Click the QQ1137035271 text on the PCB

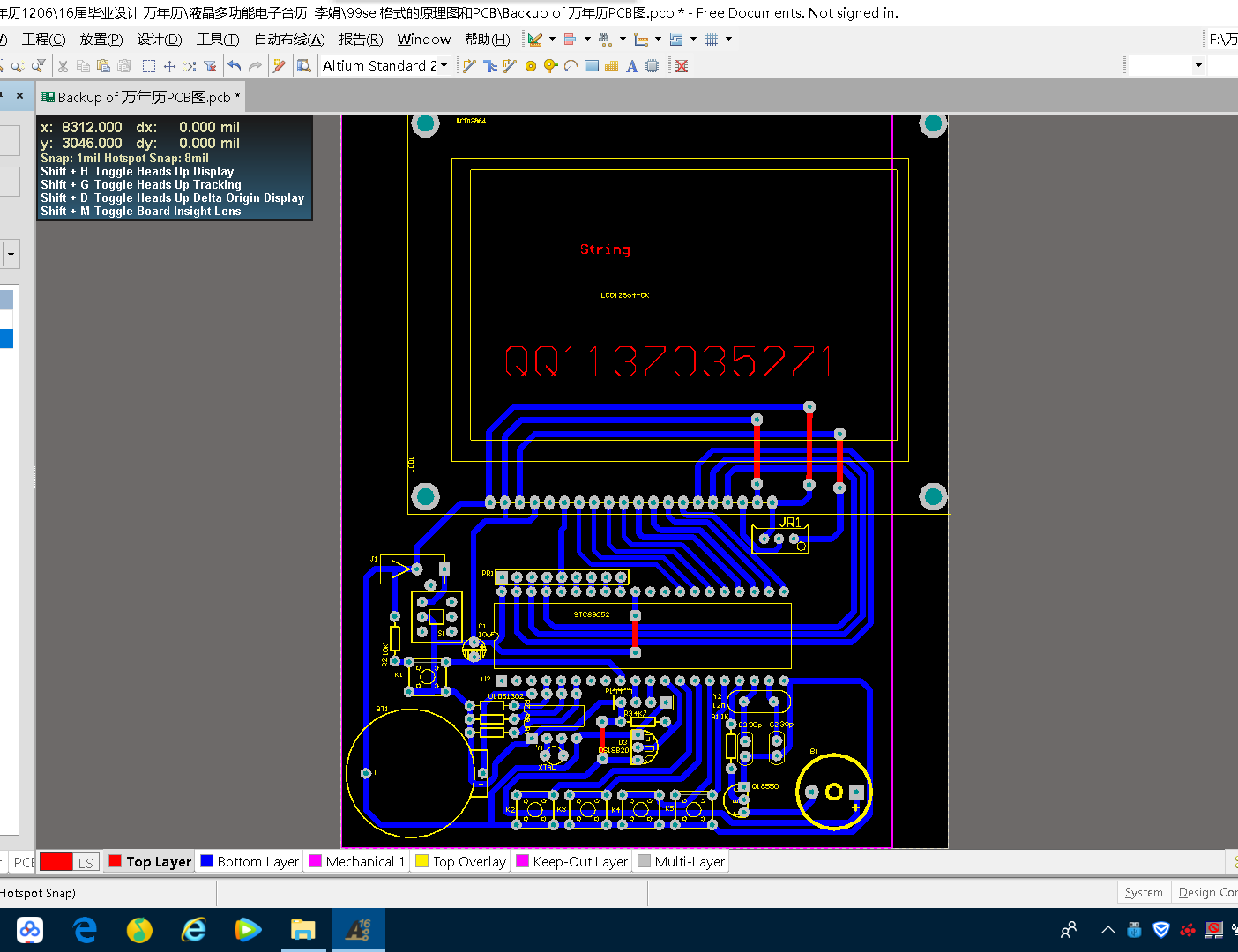point(669,362)
